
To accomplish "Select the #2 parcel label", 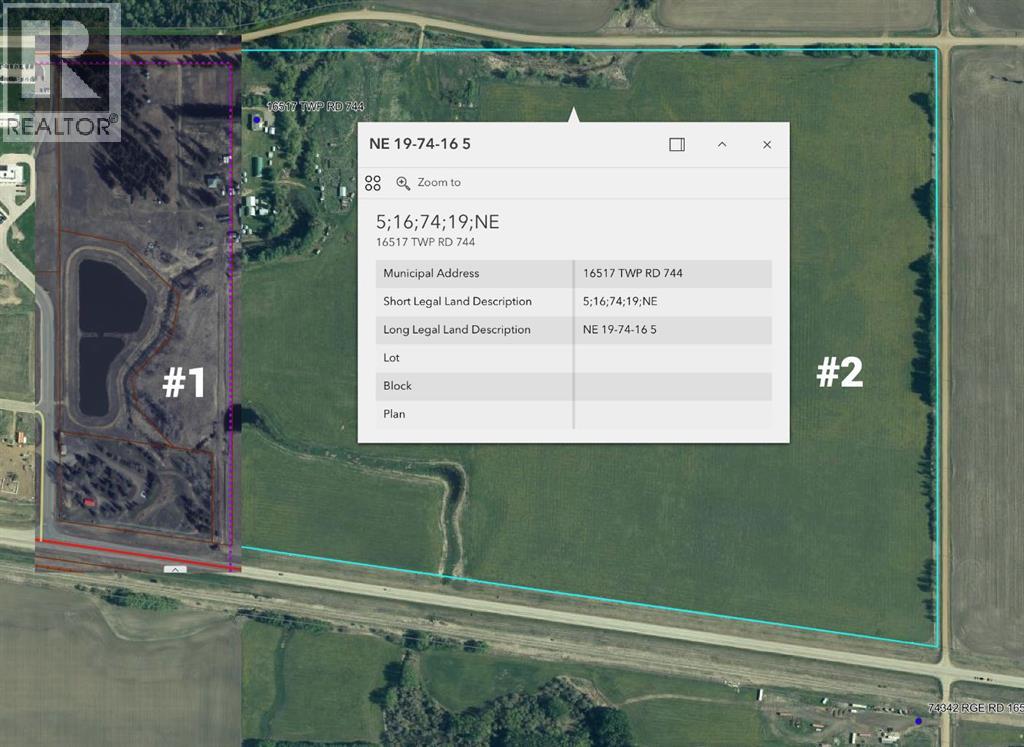I will 839,373.
